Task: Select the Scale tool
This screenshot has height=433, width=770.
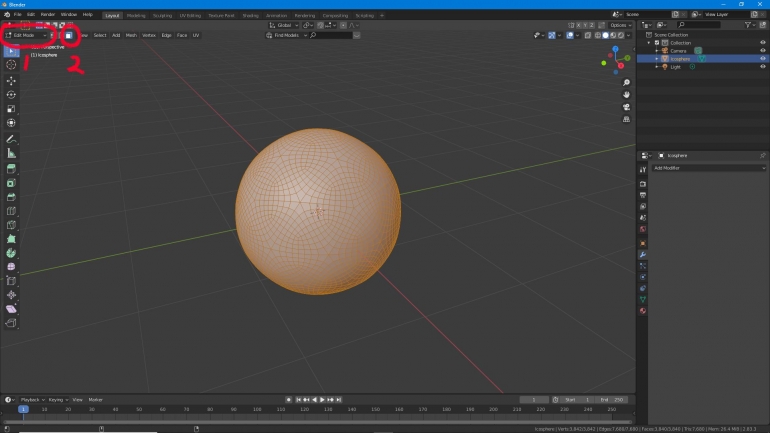Action: tap(11, 109)
